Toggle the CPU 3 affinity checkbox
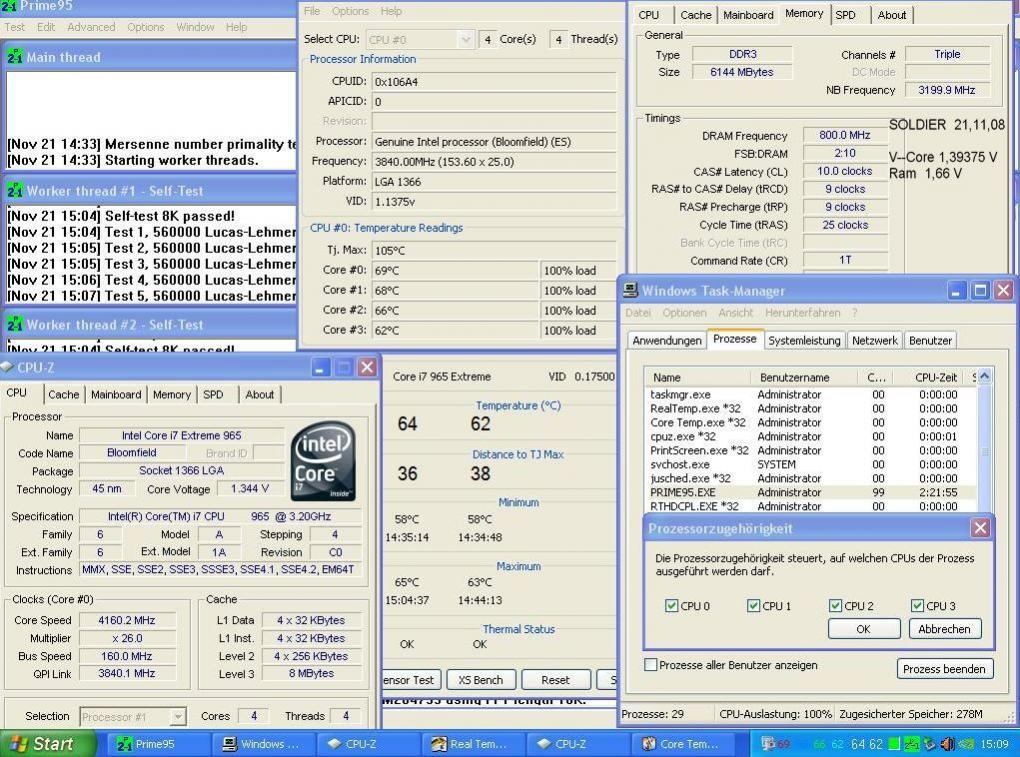 (x=917, y=605)
